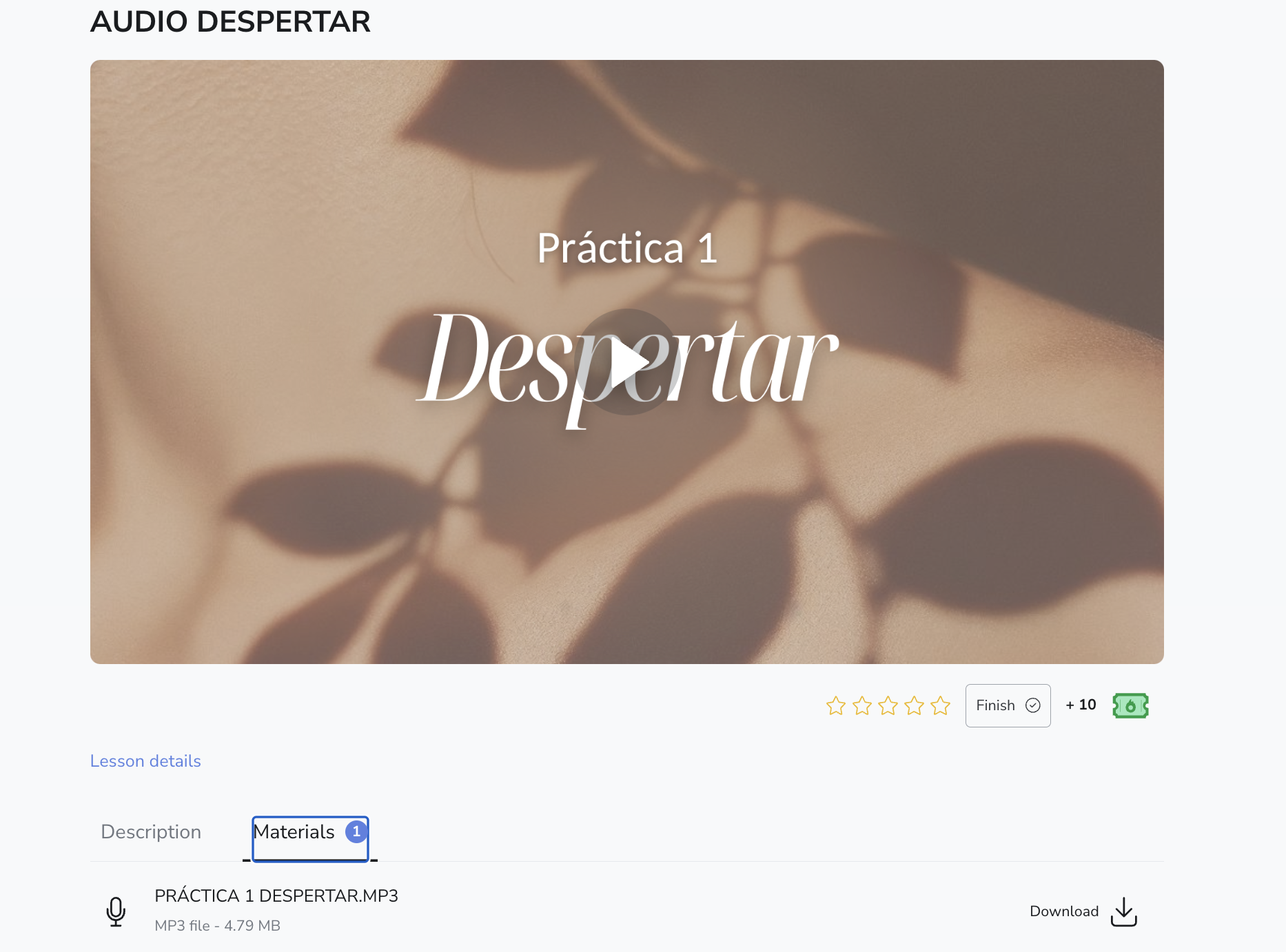This screenshot has width=1286, height=952.
Task: Click the Práctica 1 title on thumbnail
Action: coord(627,248)
